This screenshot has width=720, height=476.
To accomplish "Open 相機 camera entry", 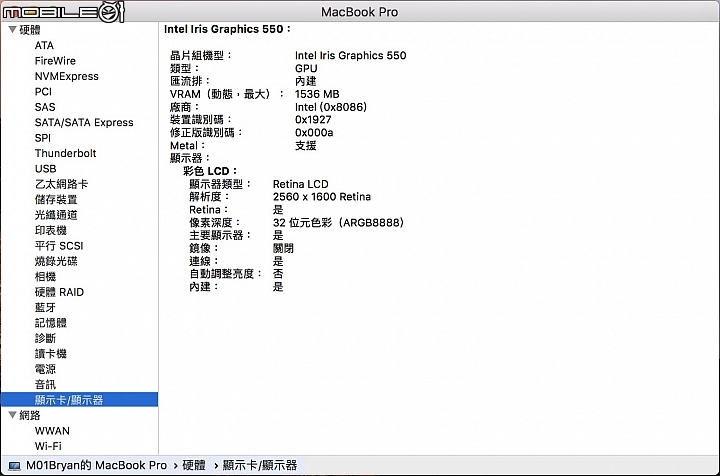I will tap(45, 276).
